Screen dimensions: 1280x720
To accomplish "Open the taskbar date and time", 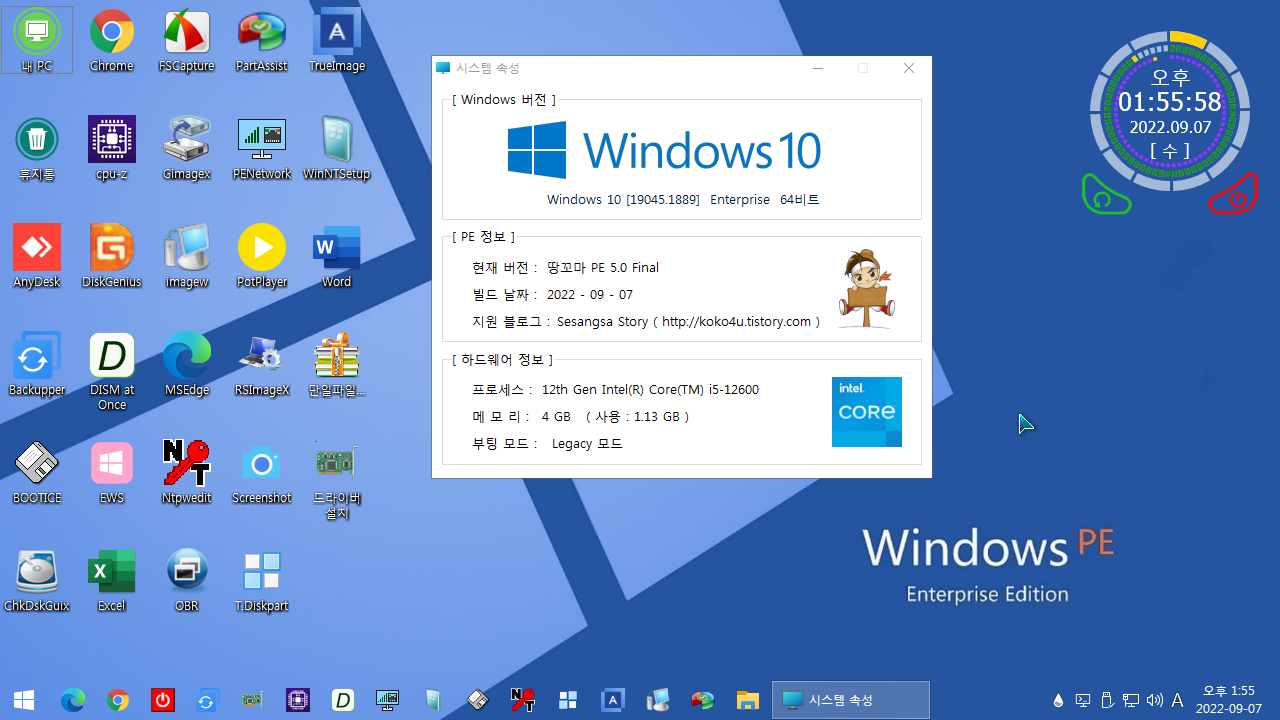I will click(1228, 700).
